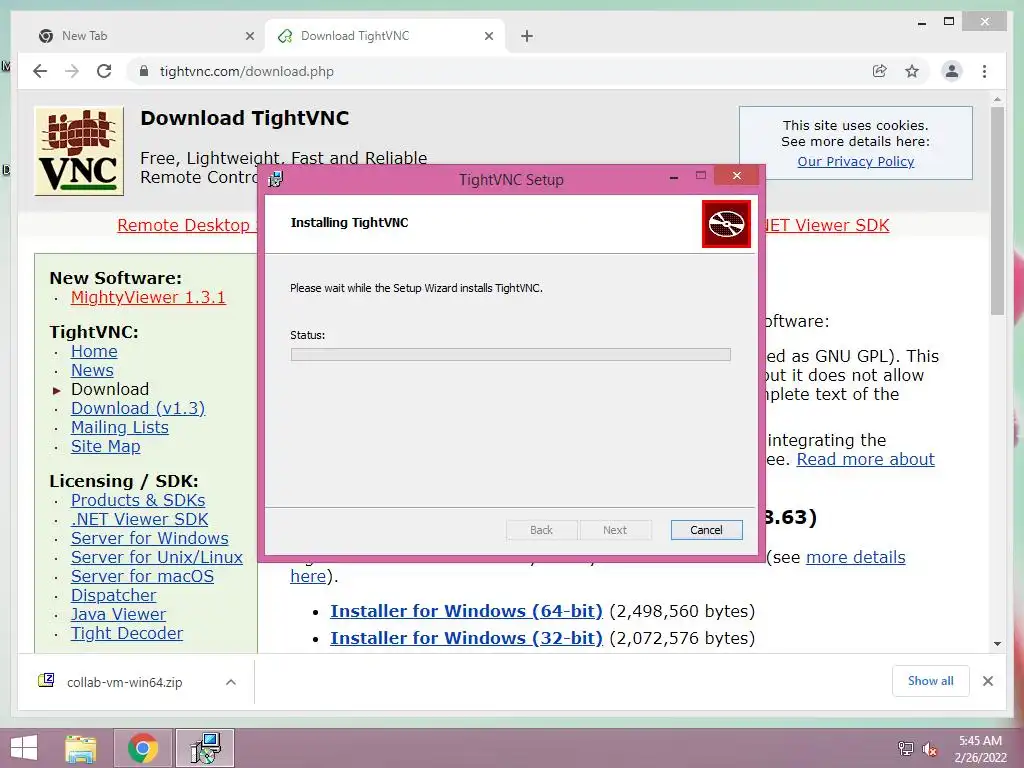The width and height of the screenshot is (1024, 768).
Task: Open Our Privacy Policy link
Action: 856,161
